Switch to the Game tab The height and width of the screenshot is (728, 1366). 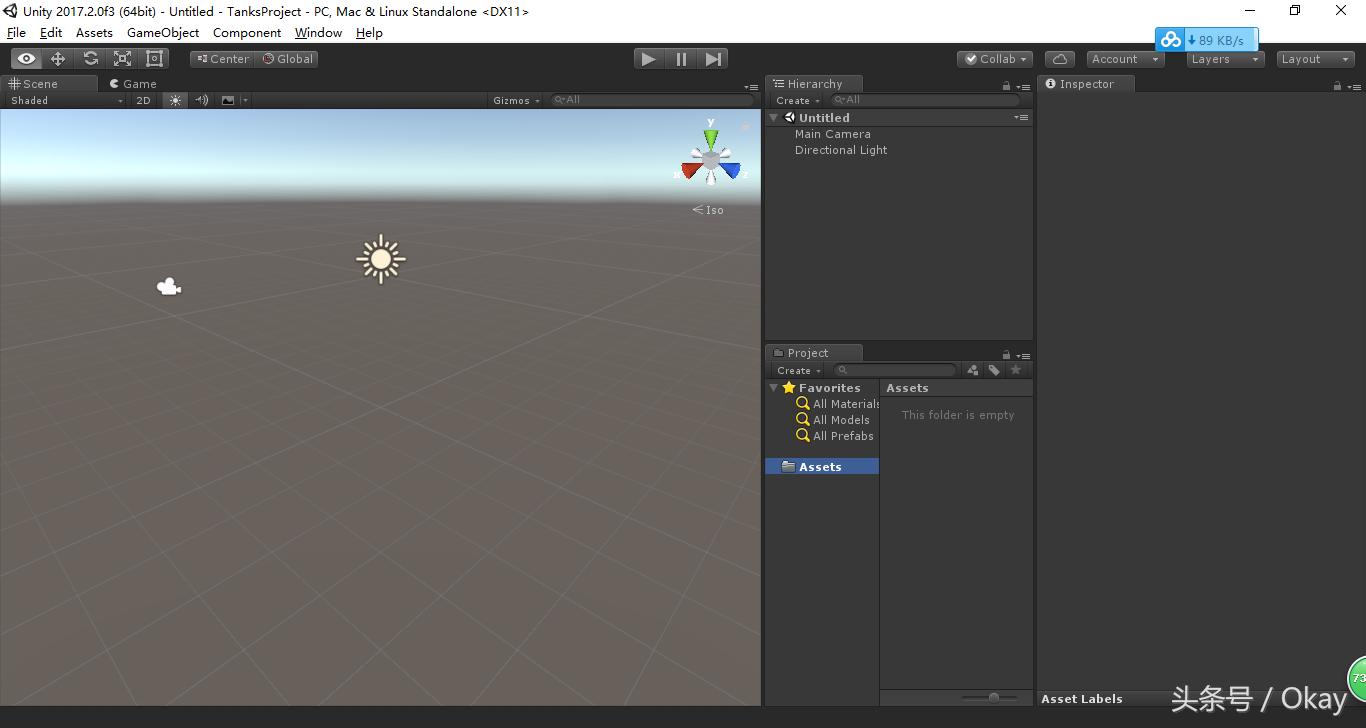click(x=133, y=83)
